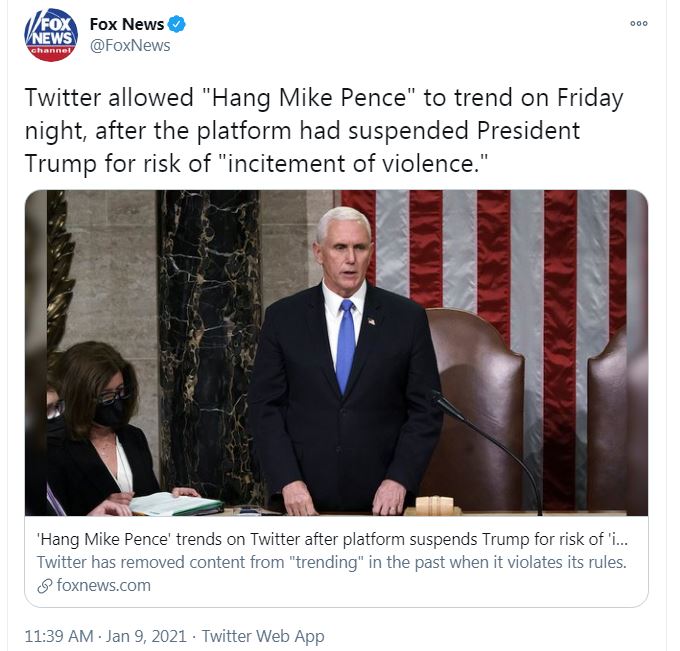Click the Fox News display name

pyautogui.click(x=127, y=24)
